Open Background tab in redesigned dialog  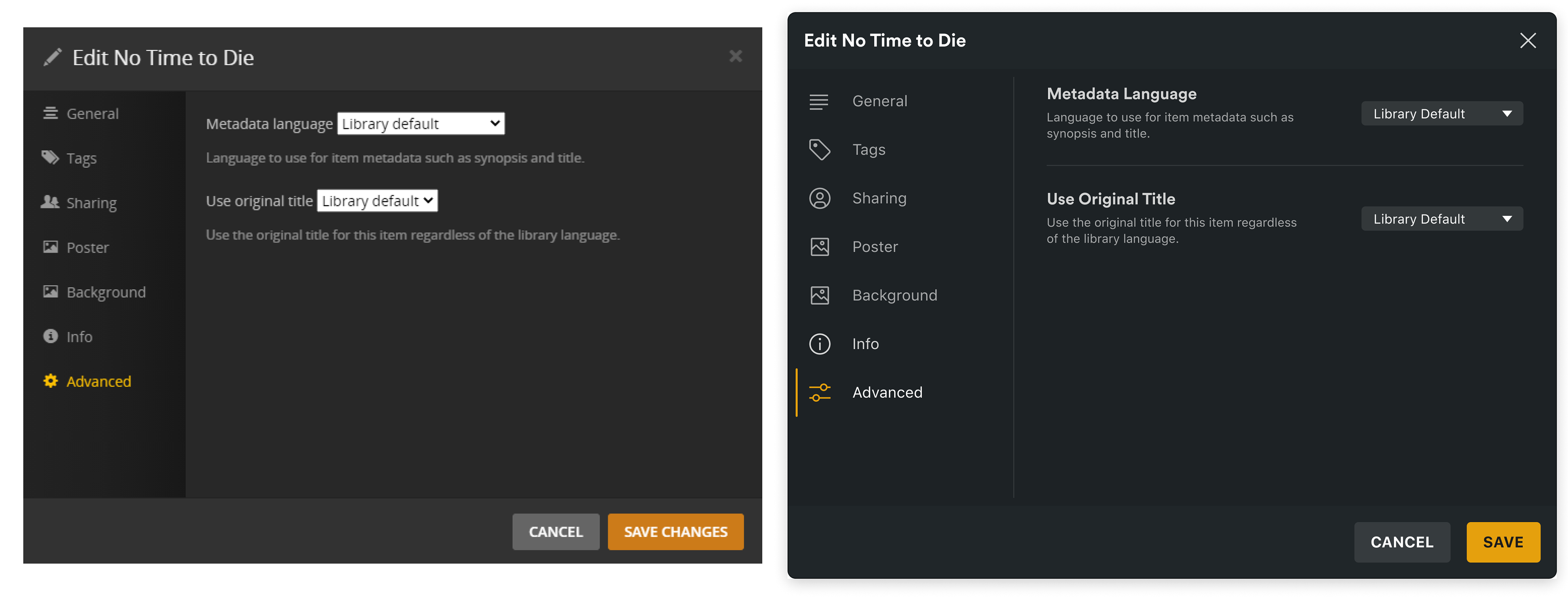pos(893,295)
